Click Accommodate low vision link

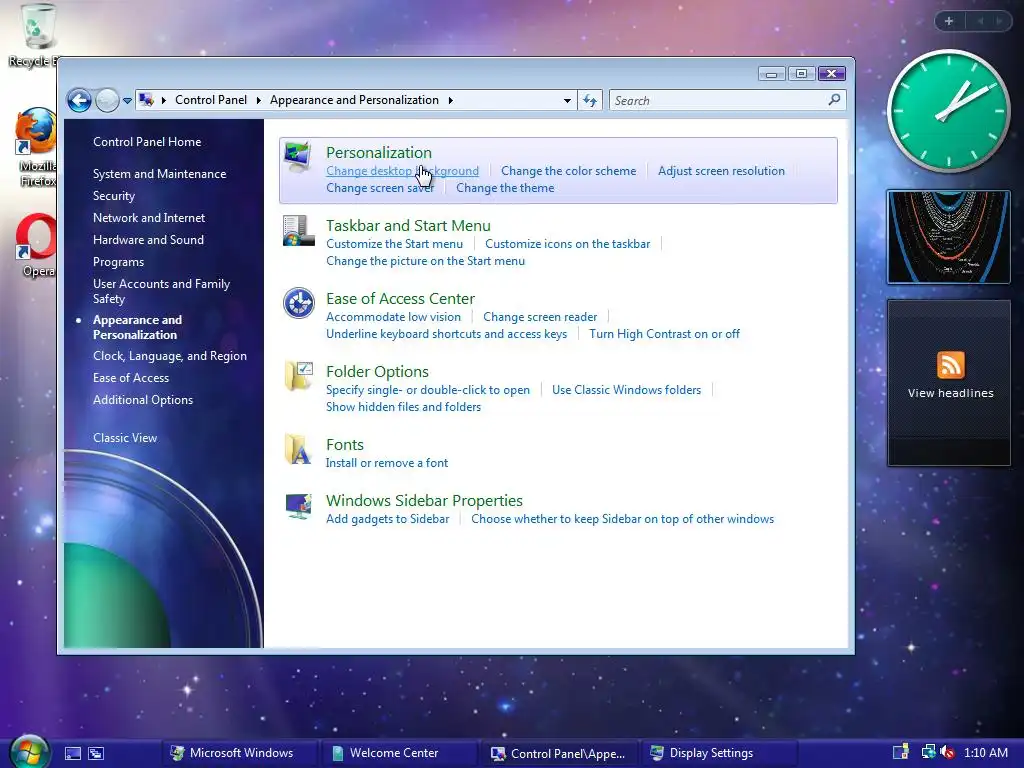coord(393,317)
